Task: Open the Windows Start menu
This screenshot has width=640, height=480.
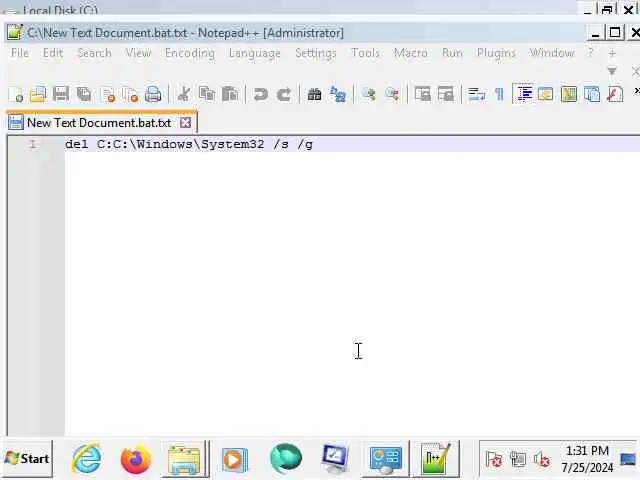Action: click(27, 458)
